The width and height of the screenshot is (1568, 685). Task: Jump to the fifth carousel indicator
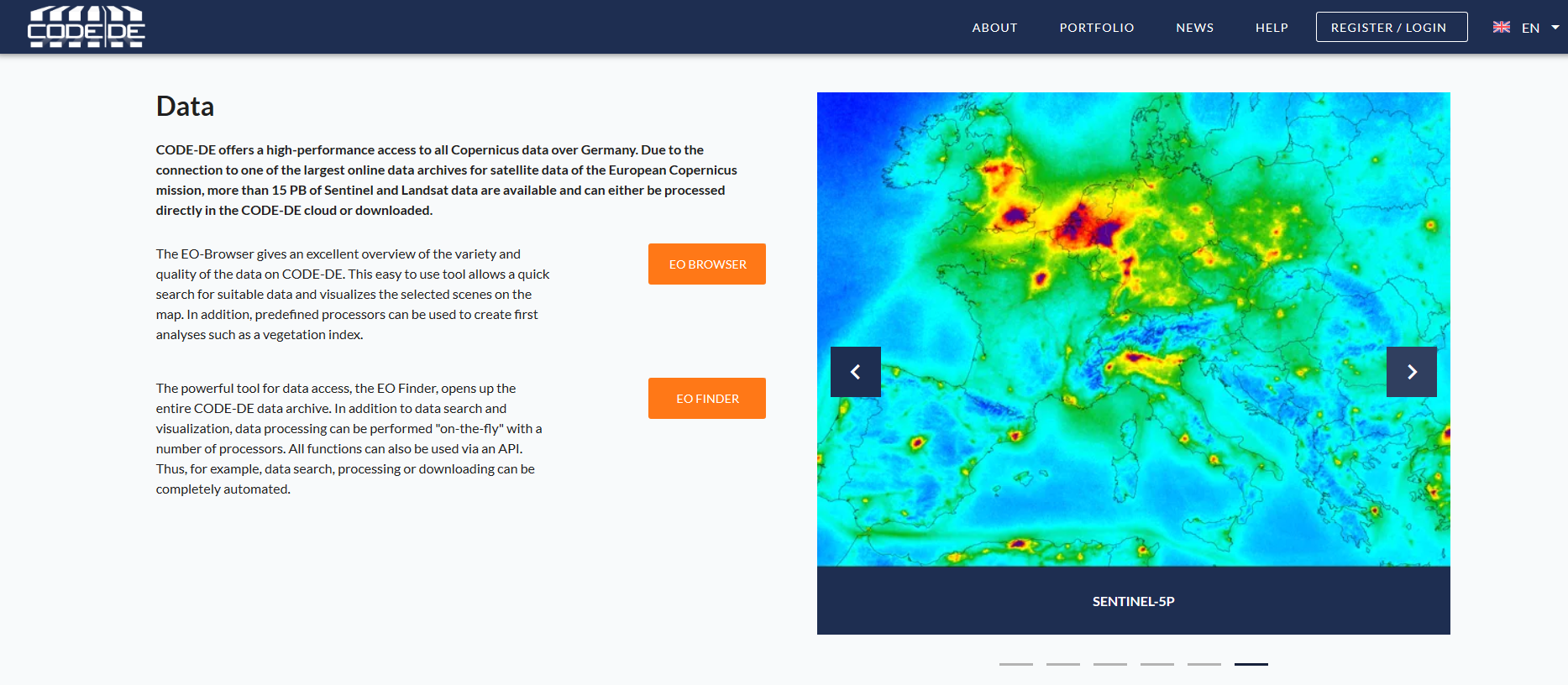point(1204,664)
